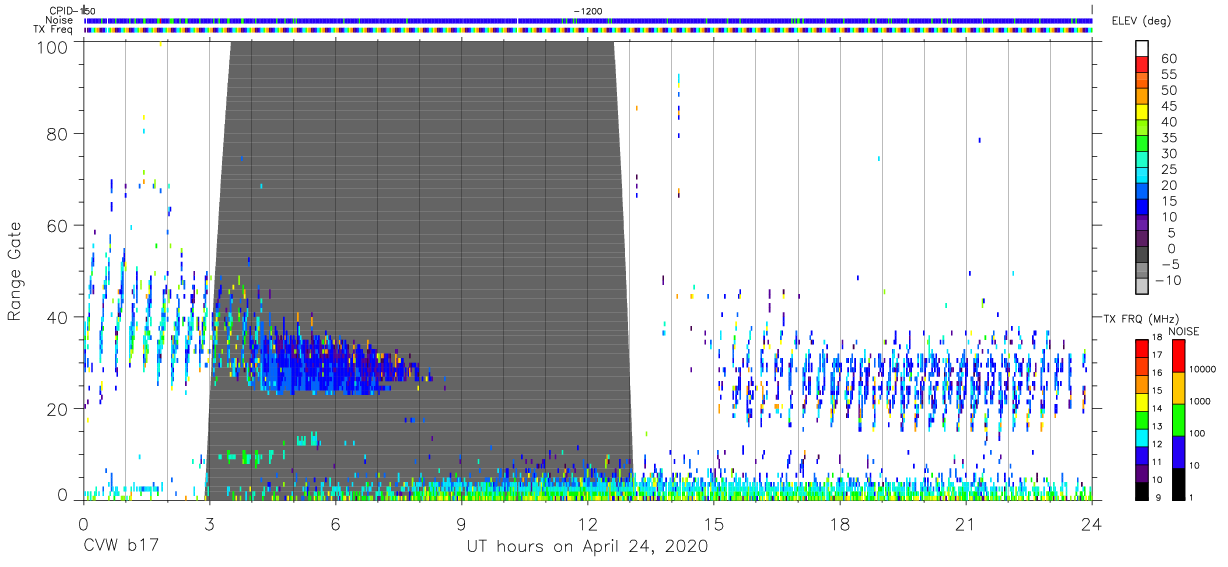
Task: Click the red 17–18 MHz TX FRQ legend block
Action: click(x=1142, y=349)
